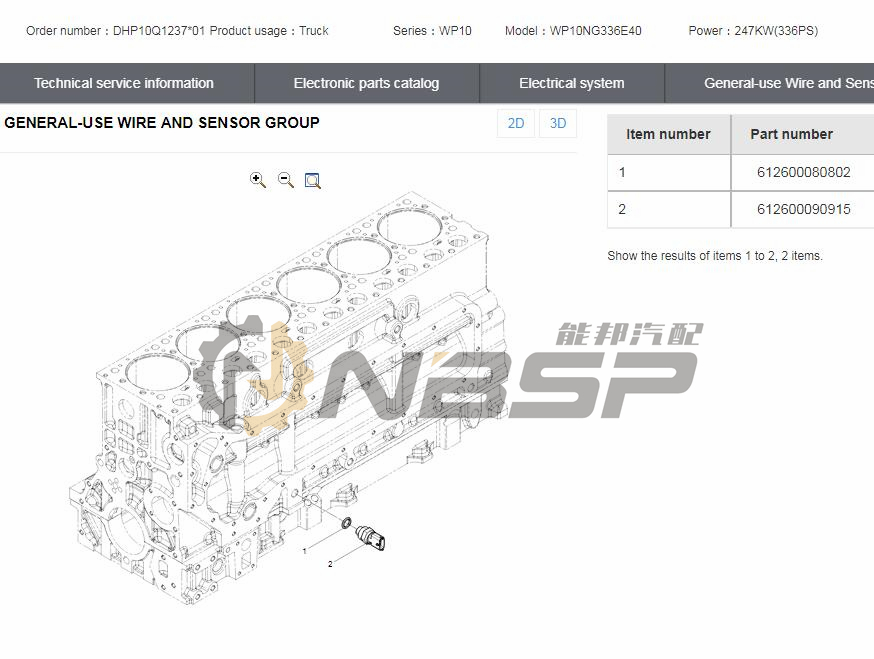
Task: Click part number 612600080802
Action: pos(803,172)
